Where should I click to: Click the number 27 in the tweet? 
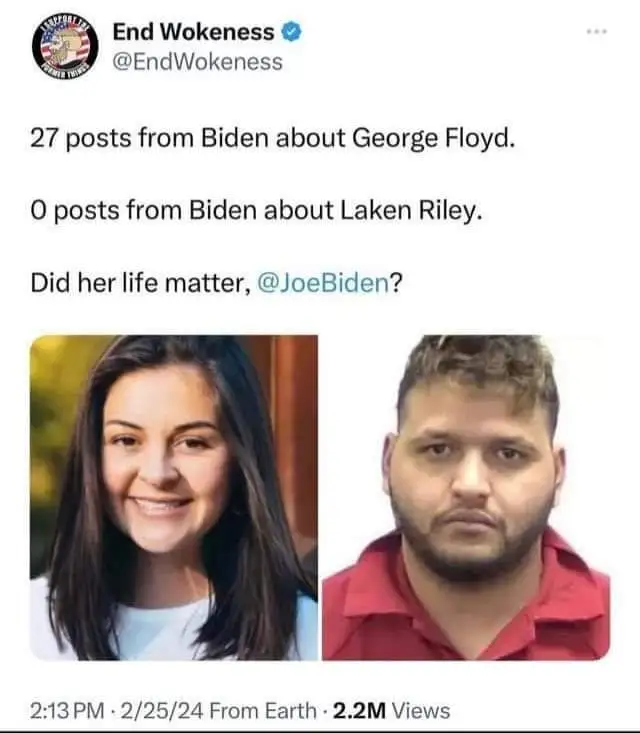pos(44,138)
